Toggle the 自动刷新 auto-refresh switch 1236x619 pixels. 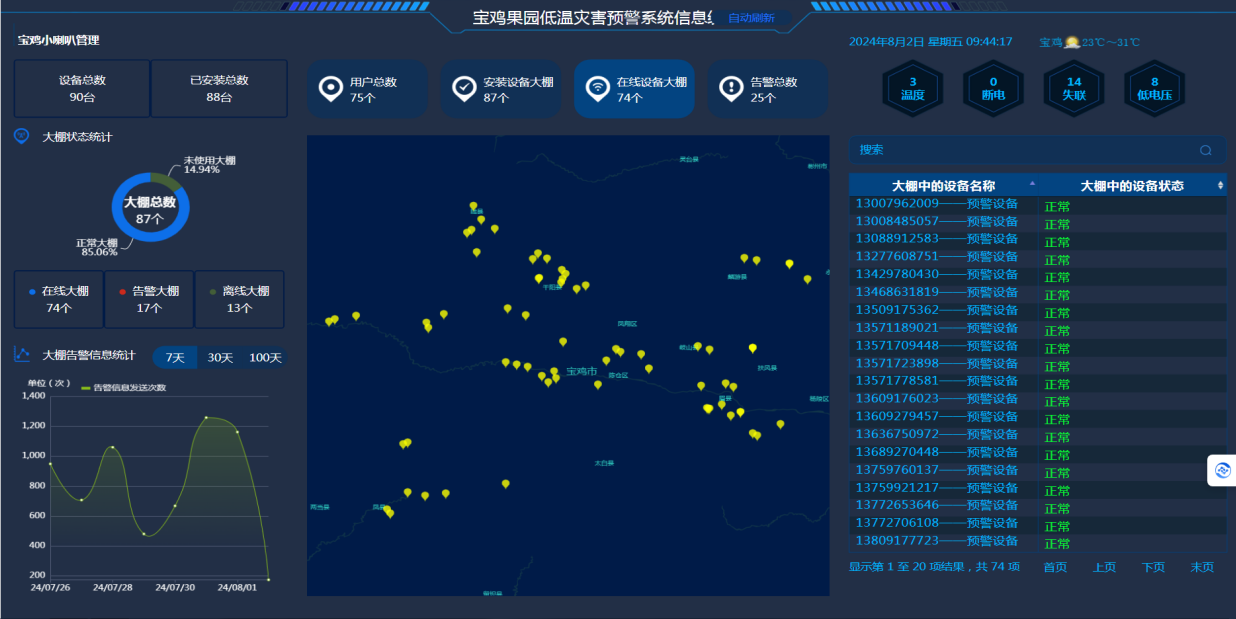(750, 18)
